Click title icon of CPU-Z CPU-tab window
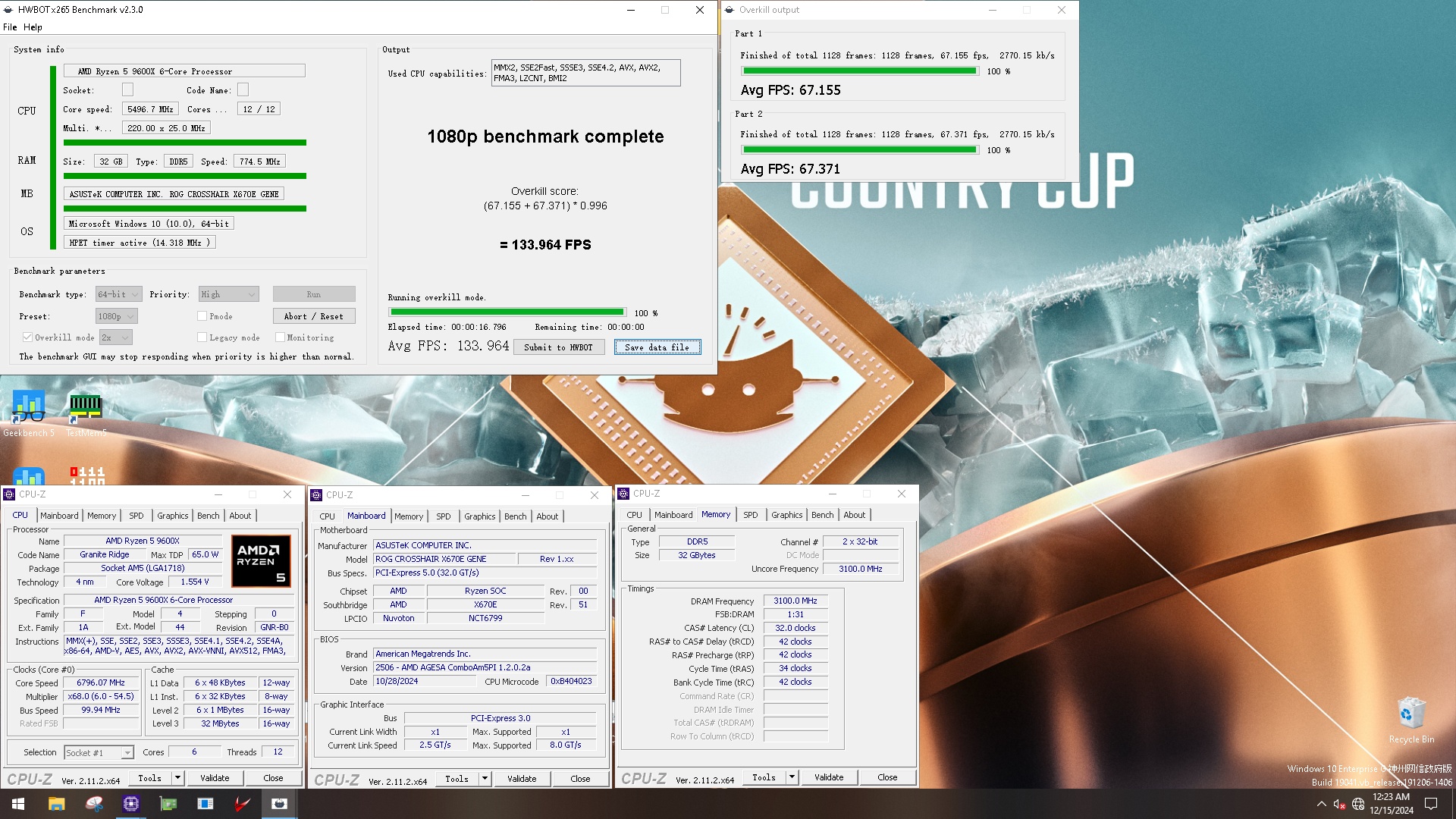Viewport: 1456px width, 819px height. (x=9, y=494)
